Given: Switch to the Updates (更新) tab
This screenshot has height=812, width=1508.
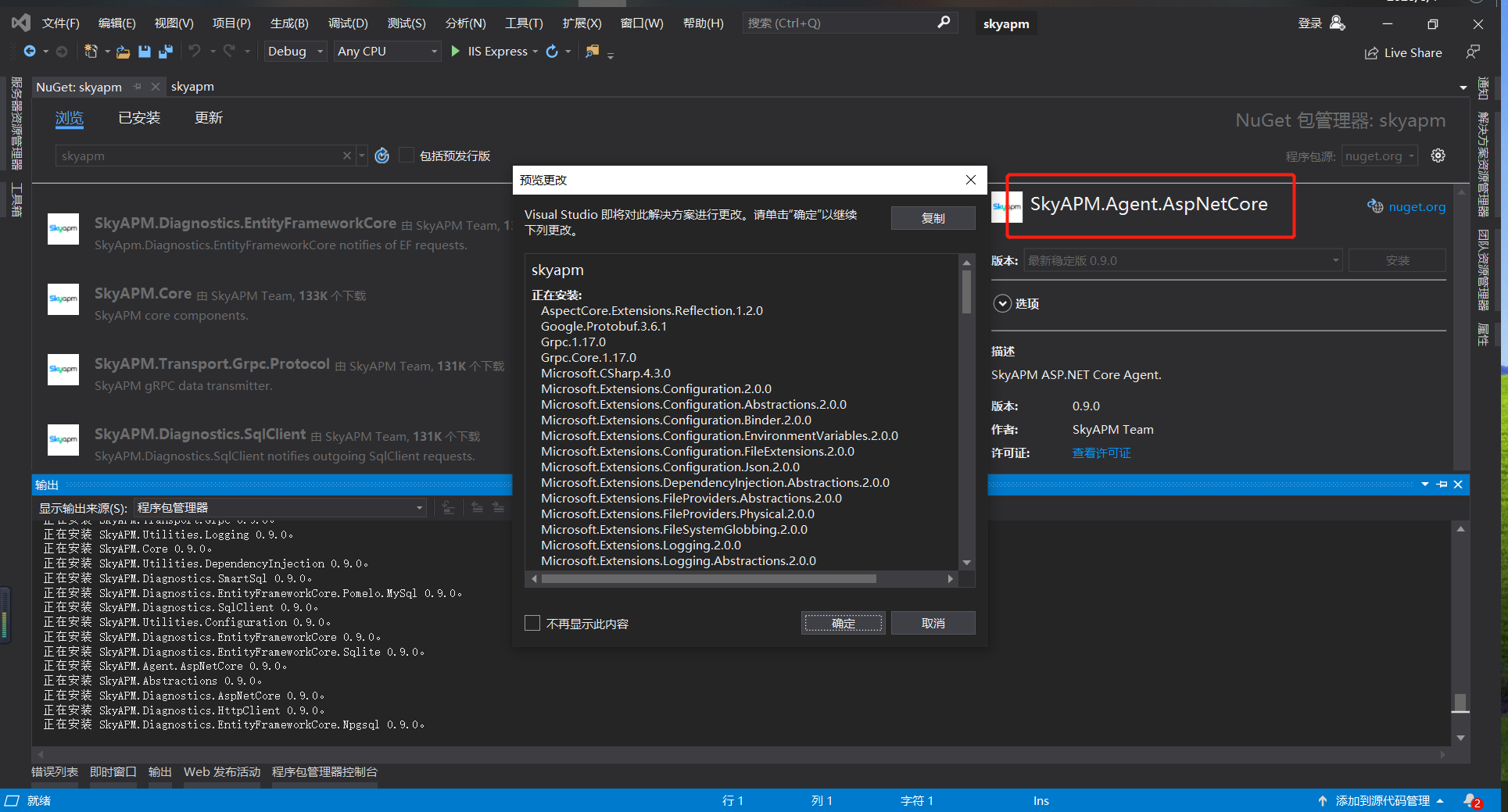Looking at the screenshot, I should 209,118.
